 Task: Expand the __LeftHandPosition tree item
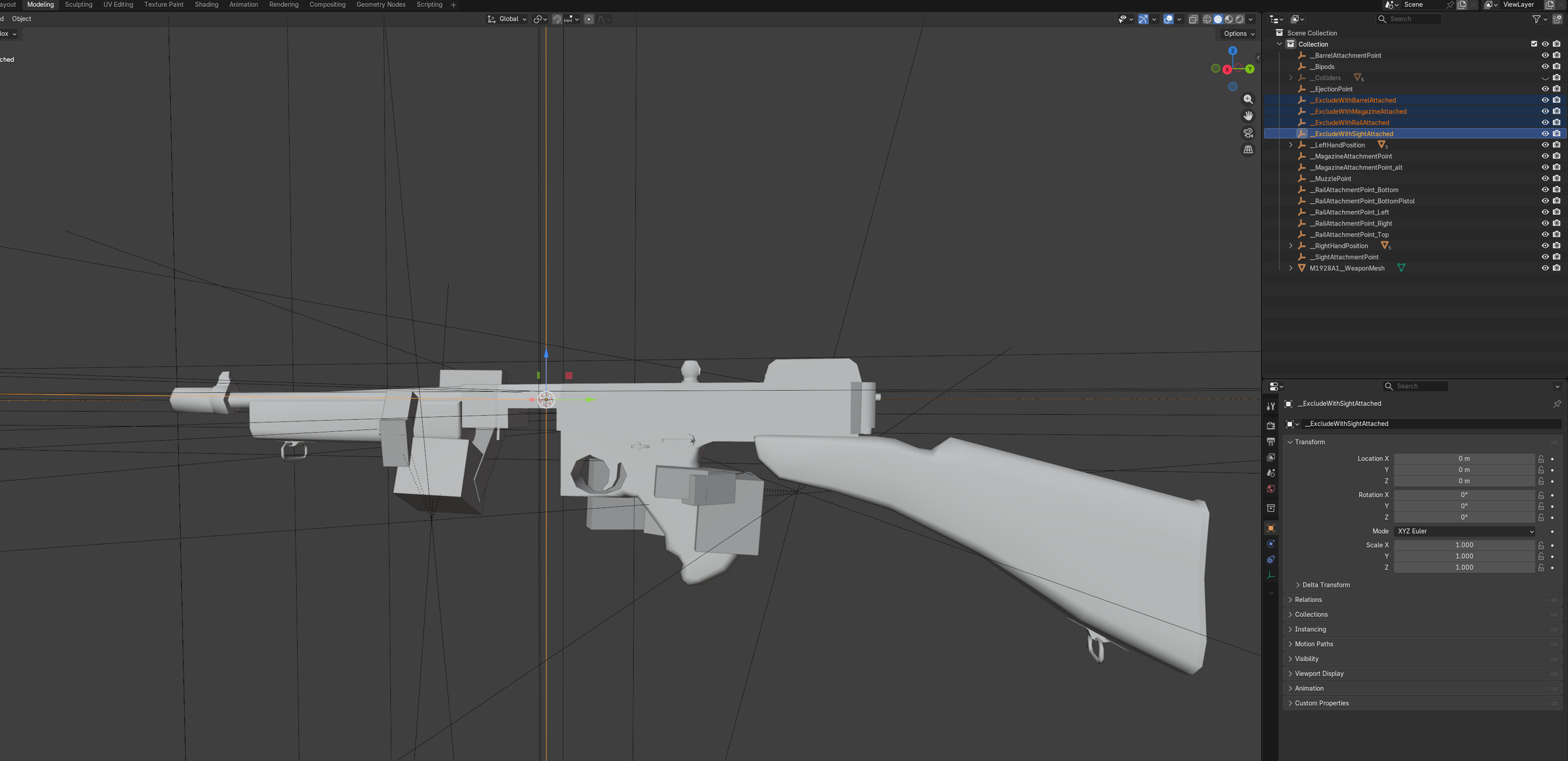tap(1291, 145)
